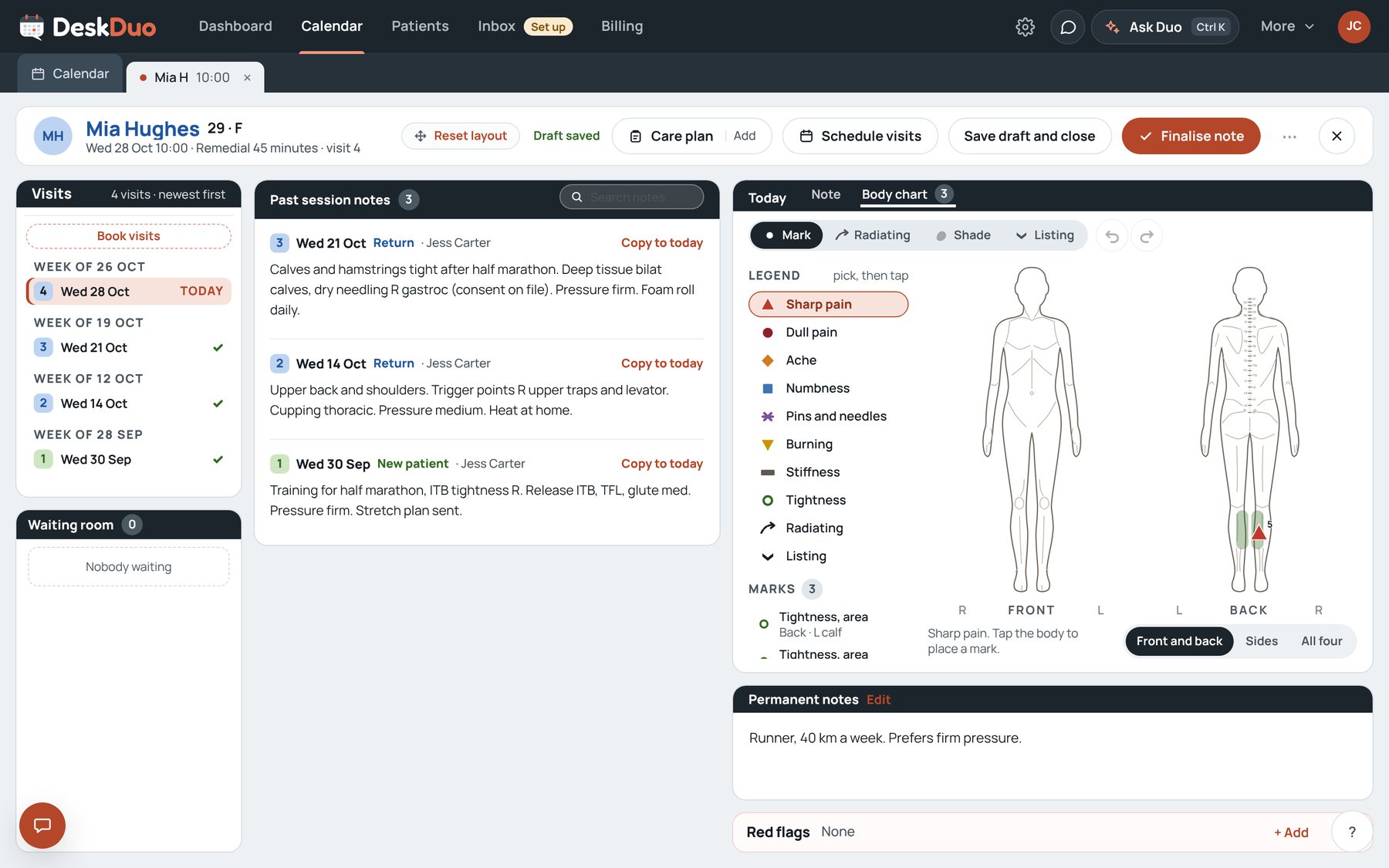
Task: Go to the Dashboard menu item
Action: (235, 26)
